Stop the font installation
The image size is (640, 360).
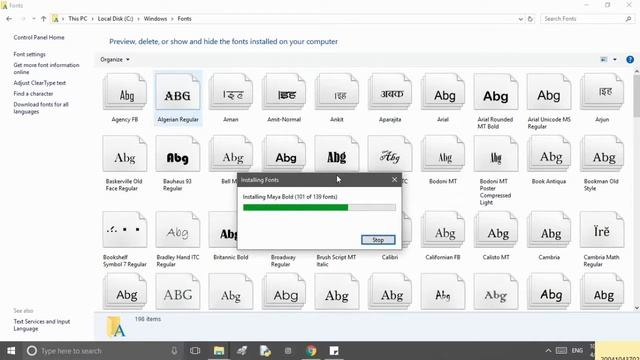[378, 240]
